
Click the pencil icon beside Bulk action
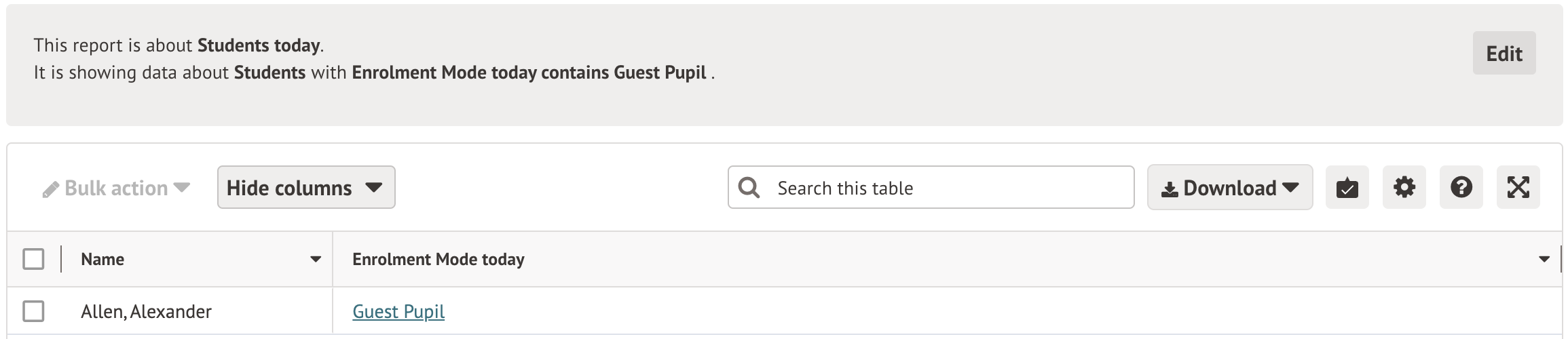(x=51, y=189)
